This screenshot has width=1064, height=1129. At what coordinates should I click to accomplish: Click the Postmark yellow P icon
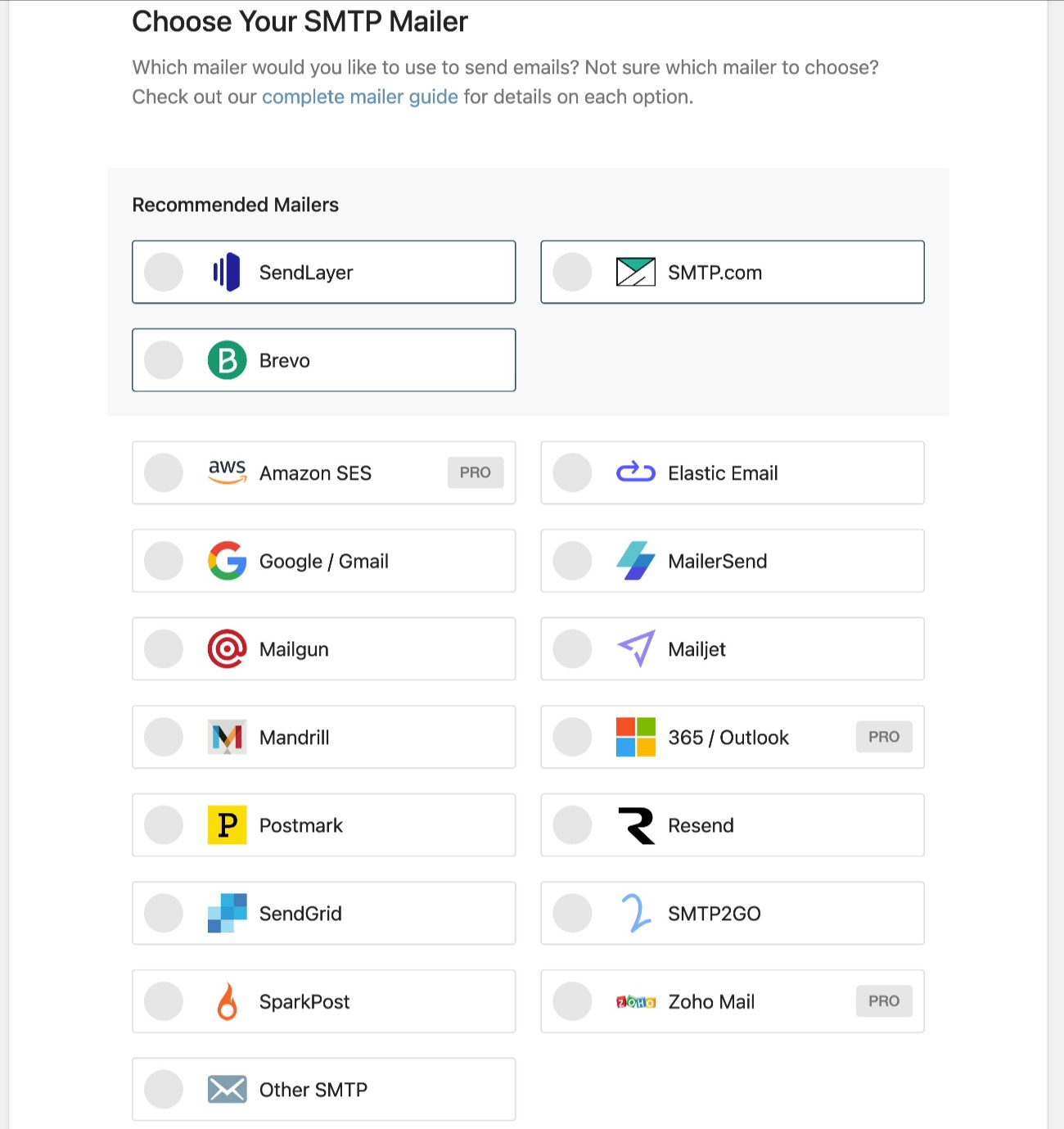[227, 825]
